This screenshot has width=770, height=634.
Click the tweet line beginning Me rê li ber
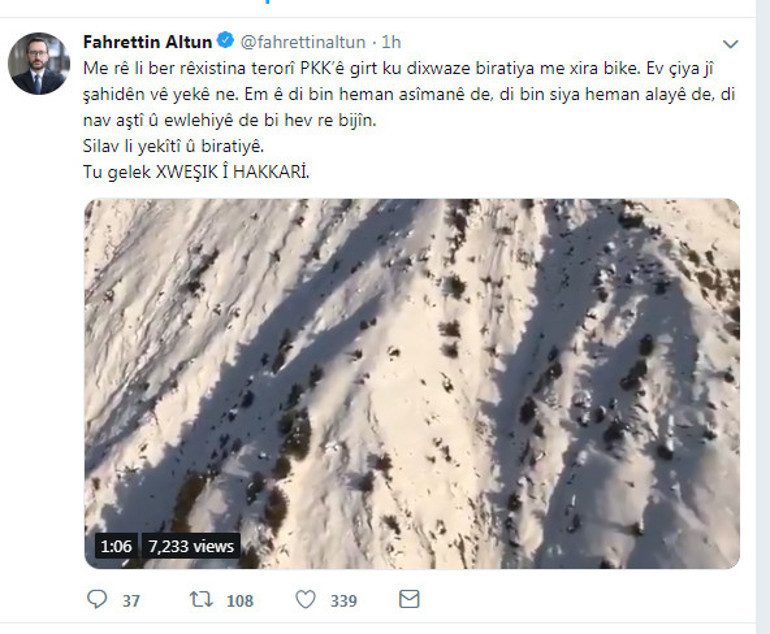(x=398, y=69)
